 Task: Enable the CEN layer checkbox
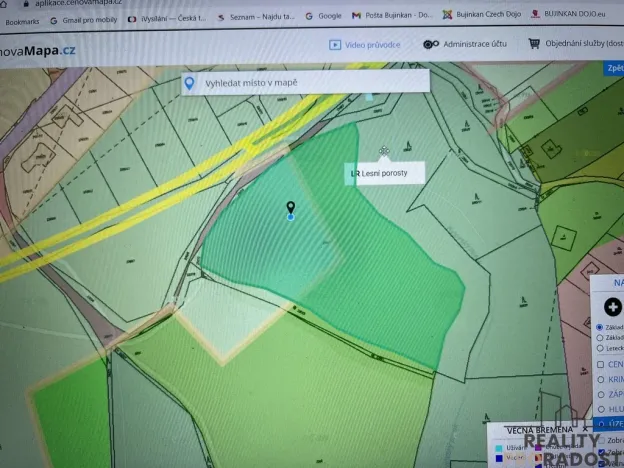coord(599,364)
